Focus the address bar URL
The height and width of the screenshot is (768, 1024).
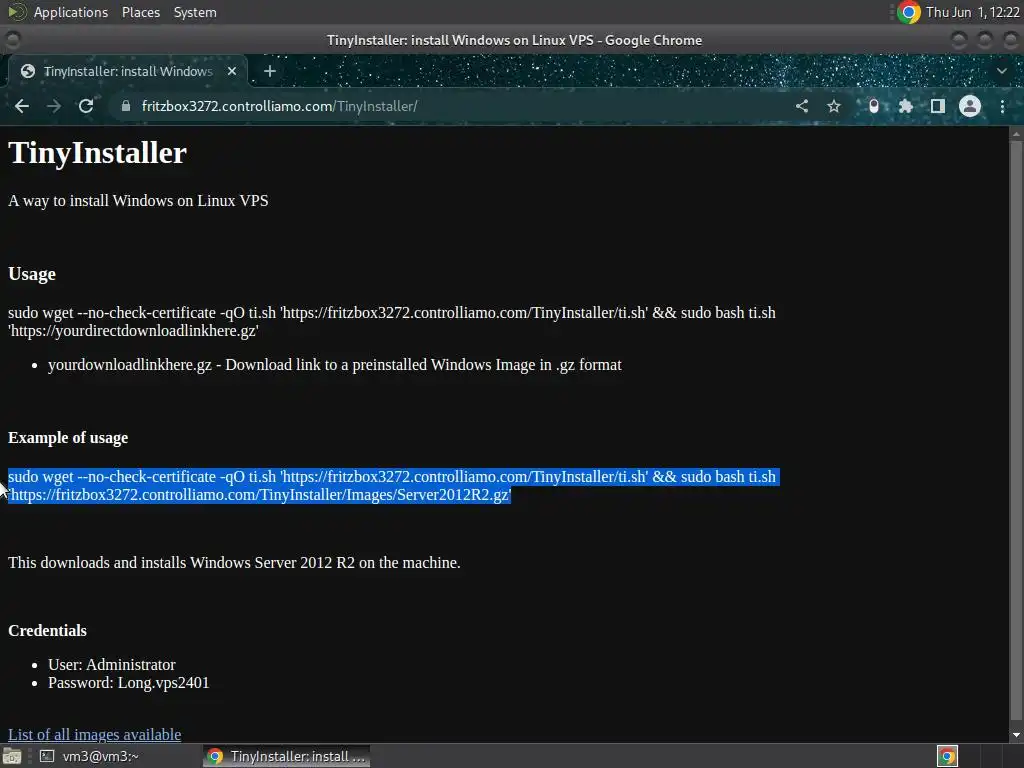[x=280, y=106]
